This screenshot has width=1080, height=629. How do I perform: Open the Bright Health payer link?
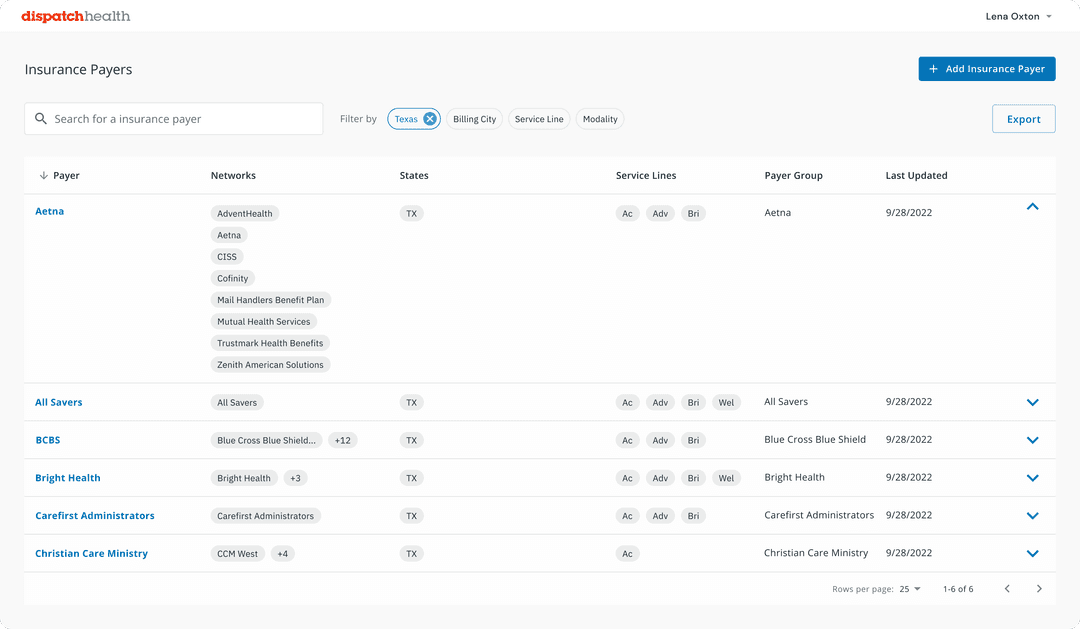click(x=68, y=478)
